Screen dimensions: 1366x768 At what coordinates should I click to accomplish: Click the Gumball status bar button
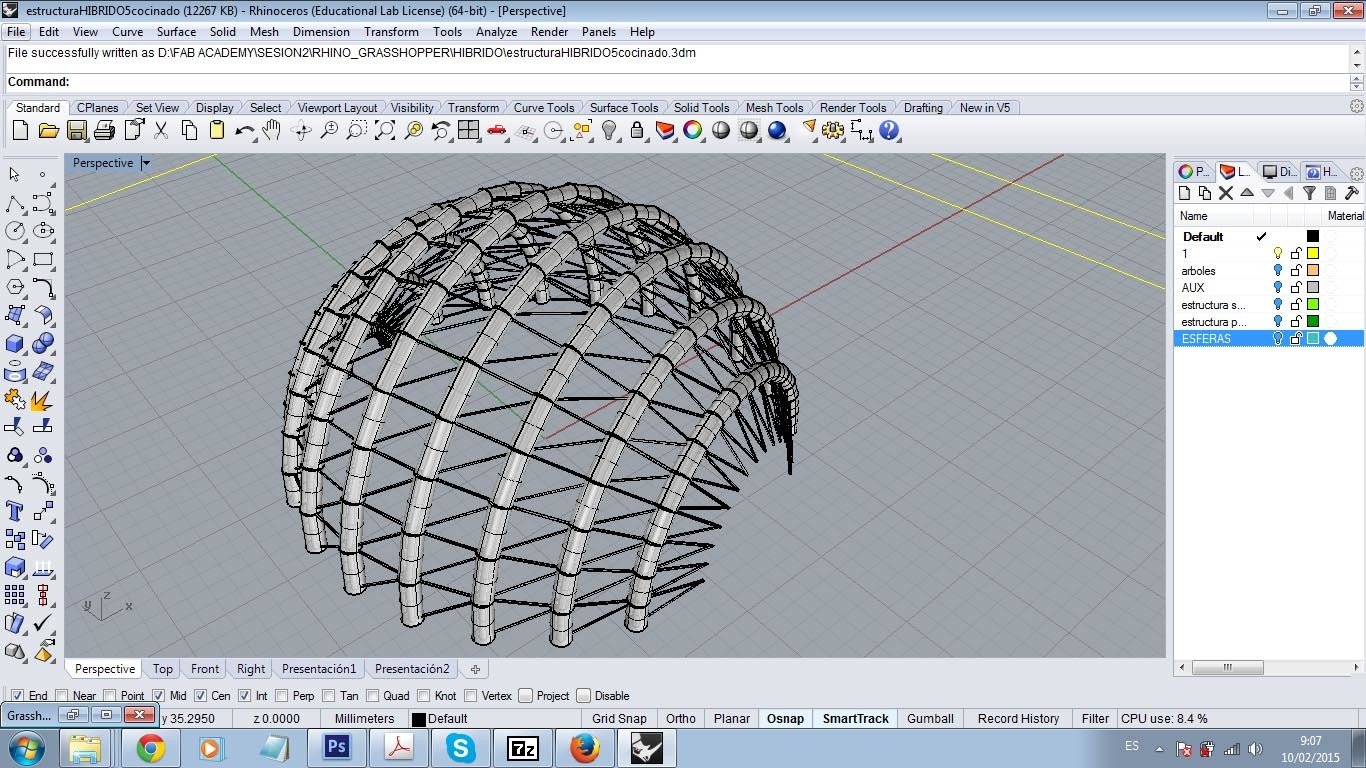(x=931, y=719)
